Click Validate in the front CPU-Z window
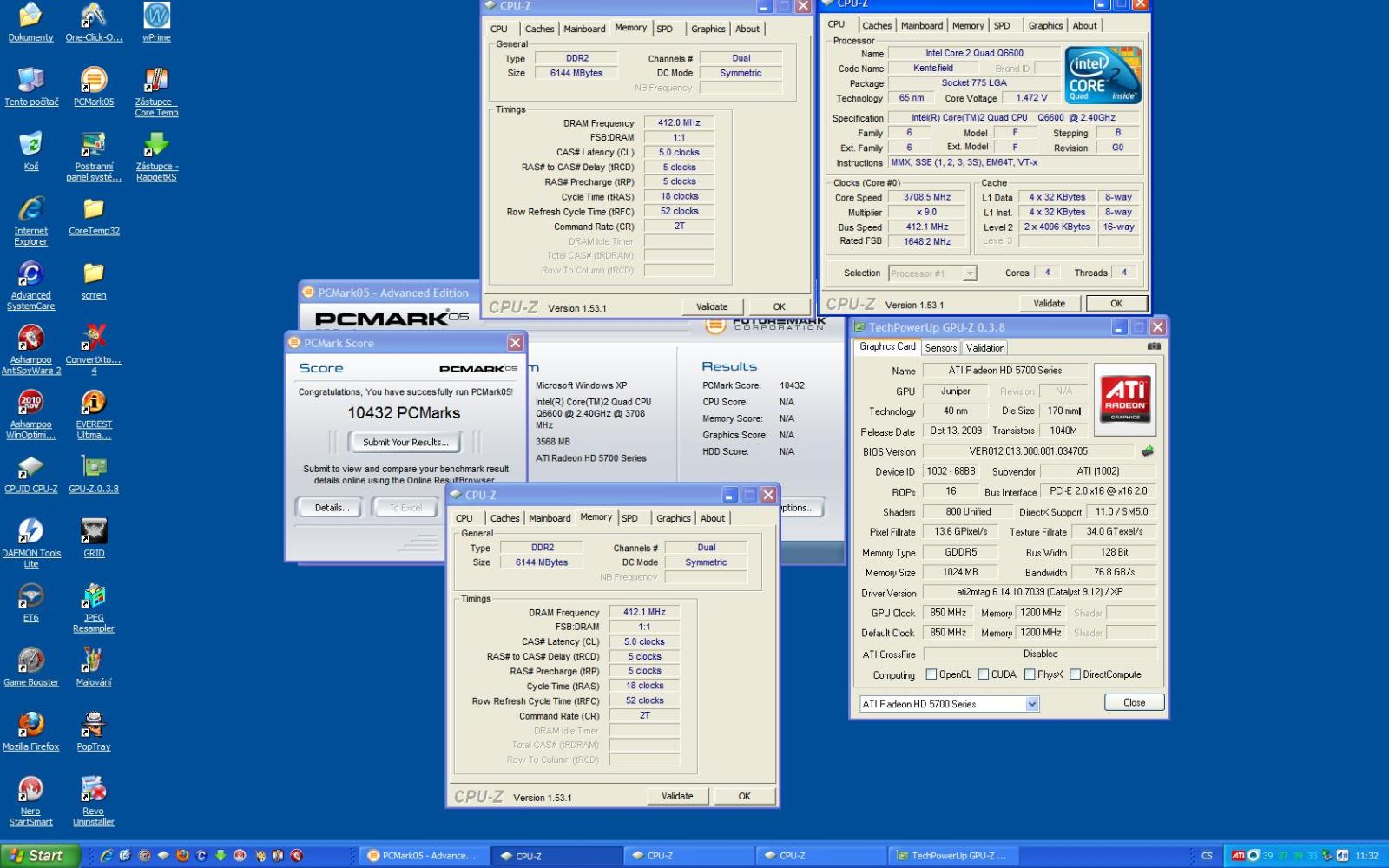The image size is (1389, 868). coord(677,796)
